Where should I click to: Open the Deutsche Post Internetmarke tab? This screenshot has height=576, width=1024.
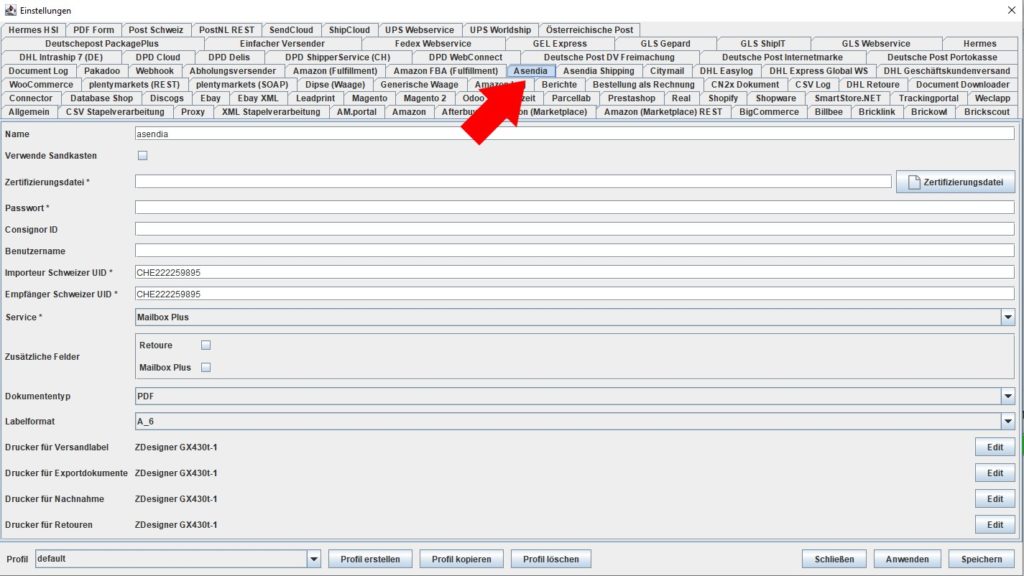coord(782,57)
